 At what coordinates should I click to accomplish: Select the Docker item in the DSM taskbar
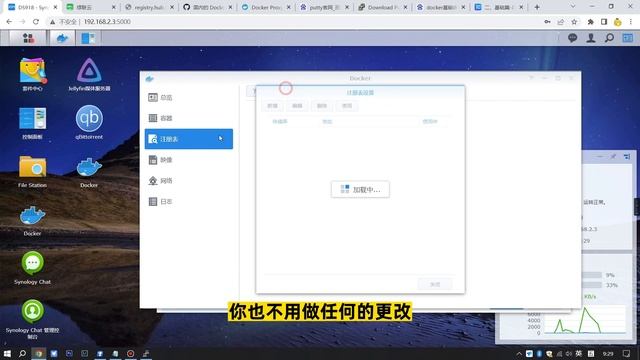62,38
